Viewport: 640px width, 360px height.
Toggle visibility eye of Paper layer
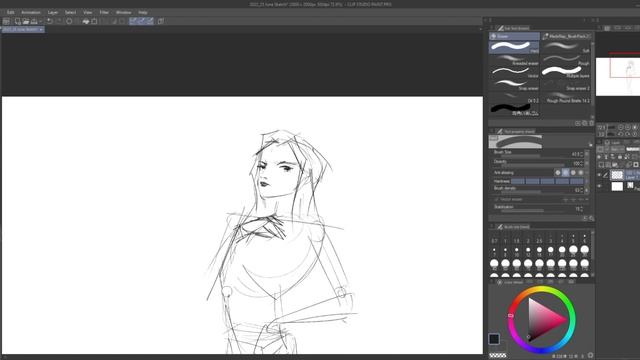point(599,187)
